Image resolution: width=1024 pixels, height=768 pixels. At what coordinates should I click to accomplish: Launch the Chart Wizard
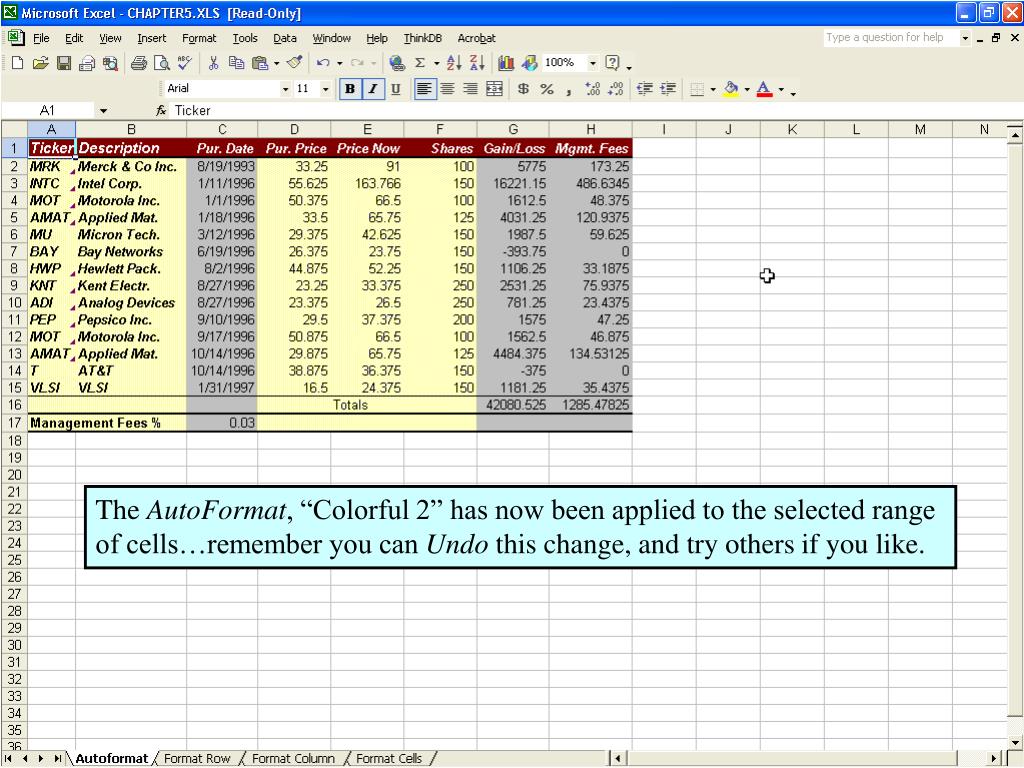pyautogui.click(x=506, y=63)
